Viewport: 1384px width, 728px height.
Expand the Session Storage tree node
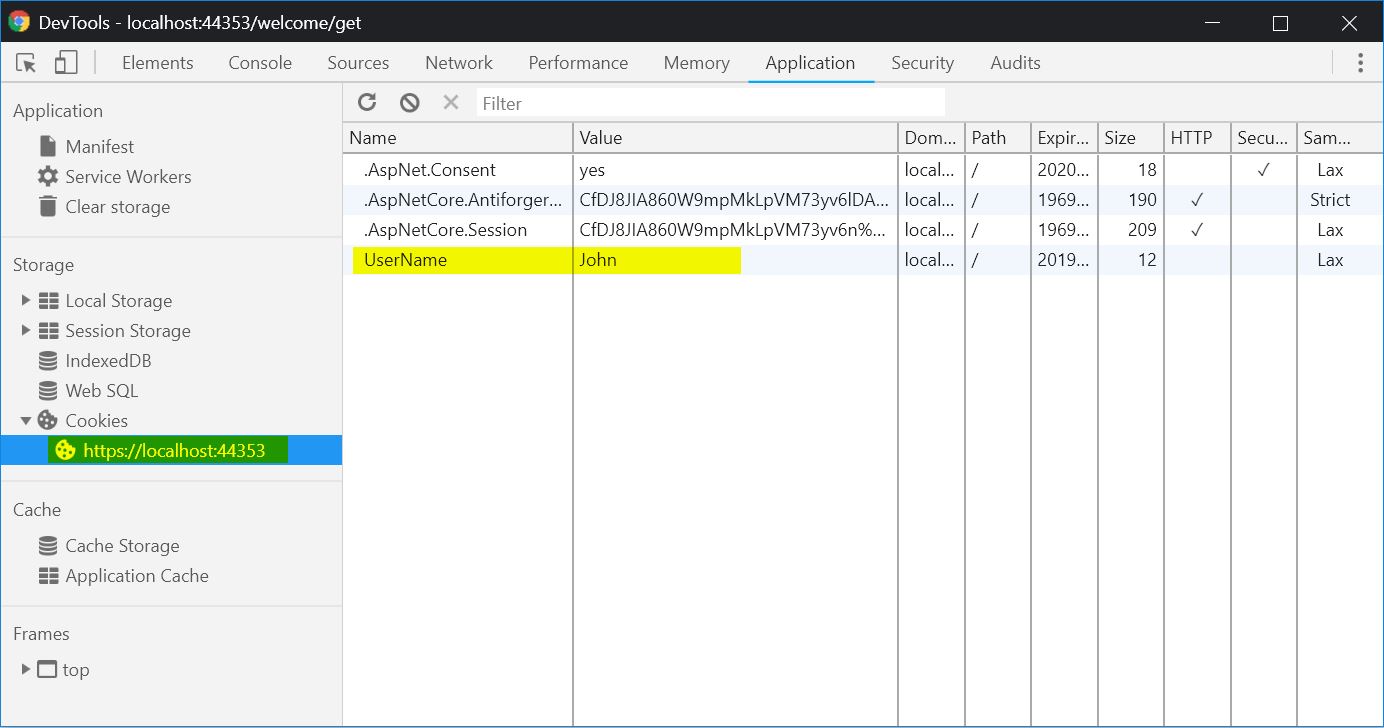click(x=26, y=331)
